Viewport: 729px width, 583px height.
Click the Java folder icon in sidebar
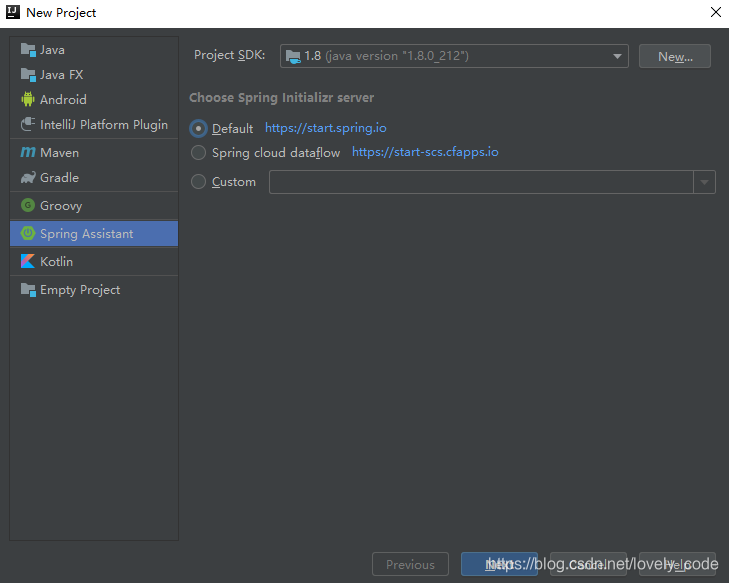coord(28,50)
